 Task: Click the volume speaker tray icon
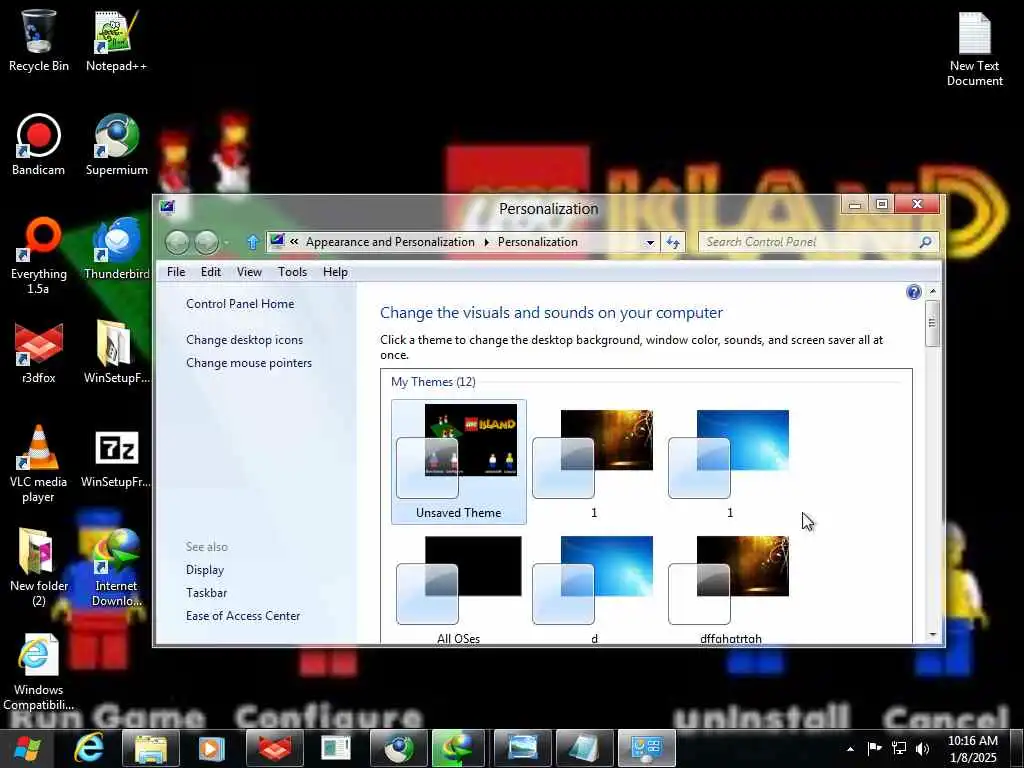pos(922,748)
